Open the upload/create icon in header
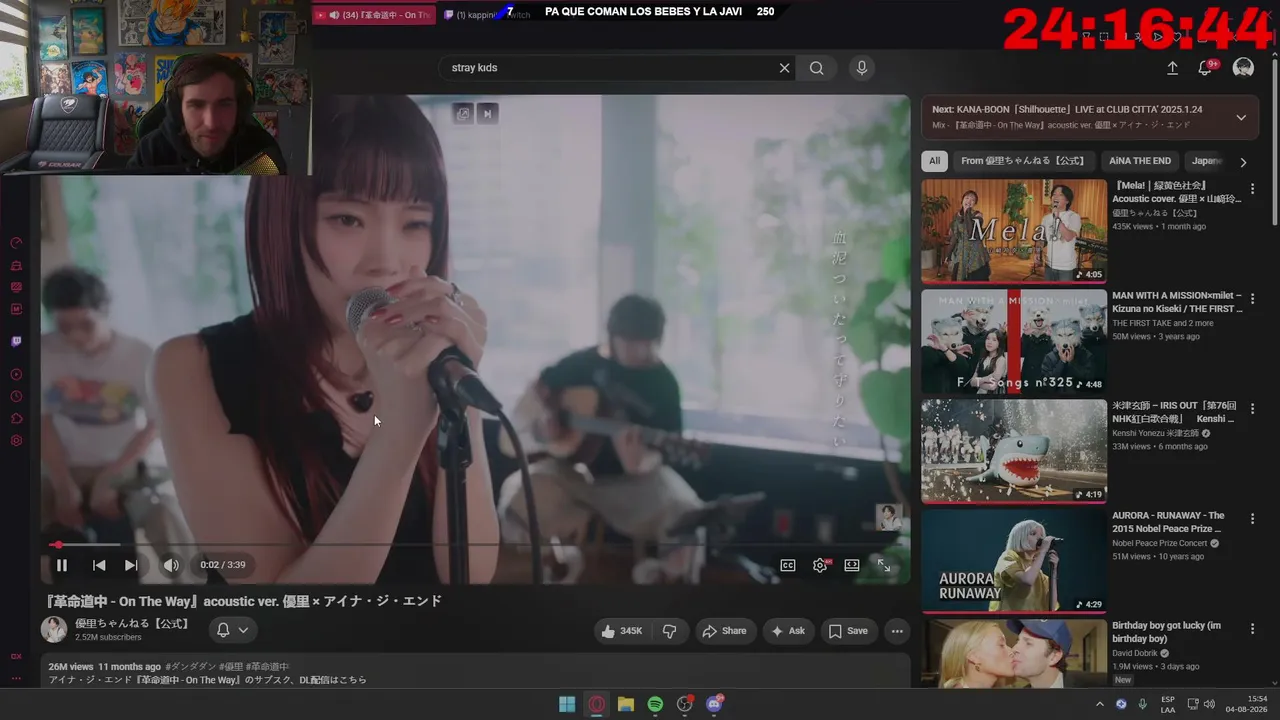Viewport: 1280px width, 720px height. pos(1173,68)
